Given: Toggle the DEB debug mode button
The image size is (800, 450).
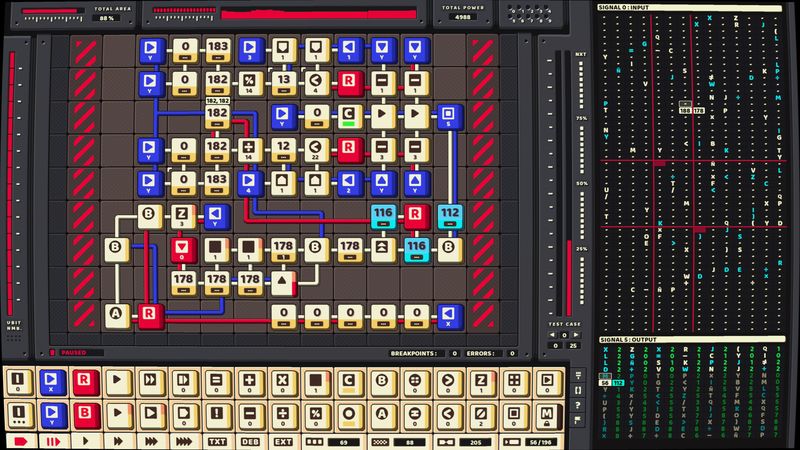Looking at the screenshot, I should pyautogui.click(x=250, y=440).
